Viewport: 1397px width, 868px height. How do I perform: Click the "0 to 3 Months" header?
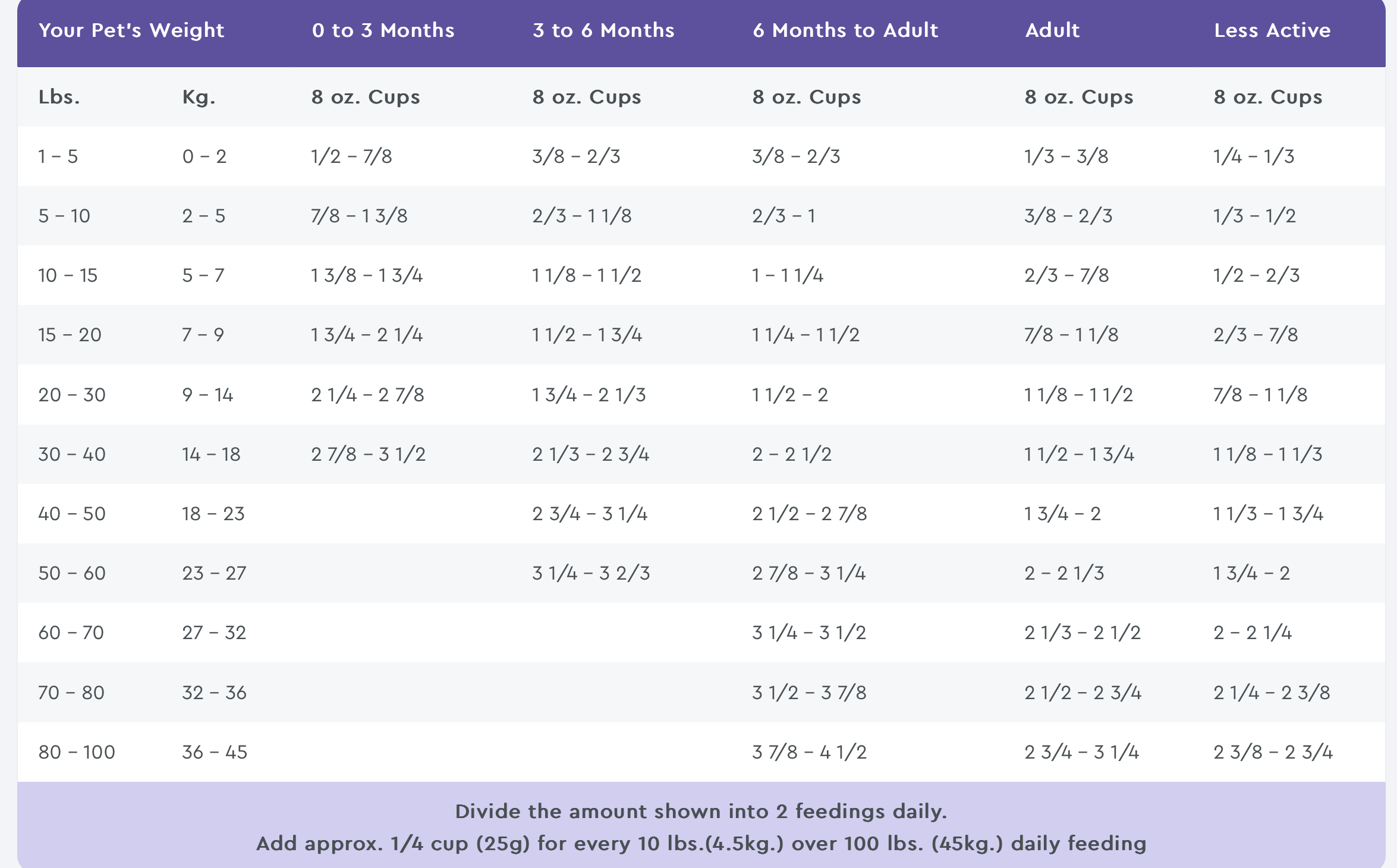[x=383, y=30]
